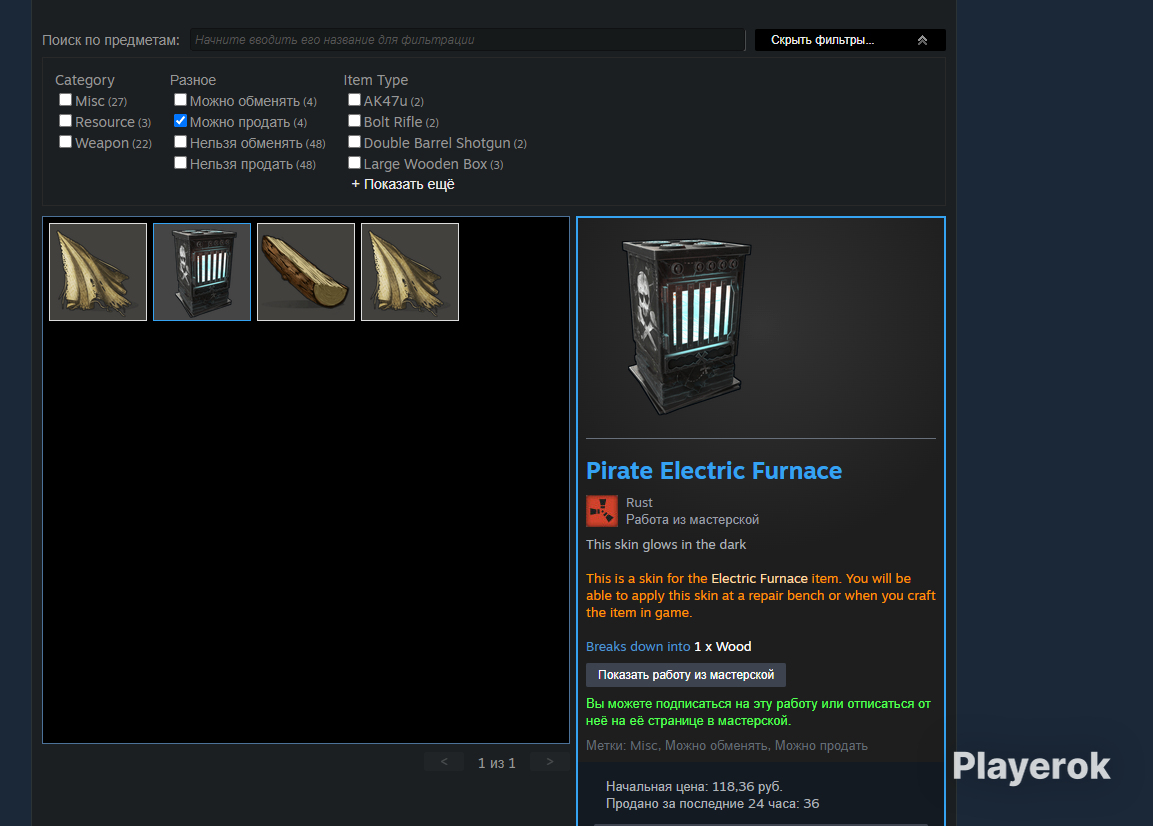The image size is (1153, 826).
Task: Check the Можно обменять filter
Action: point(180,99)
